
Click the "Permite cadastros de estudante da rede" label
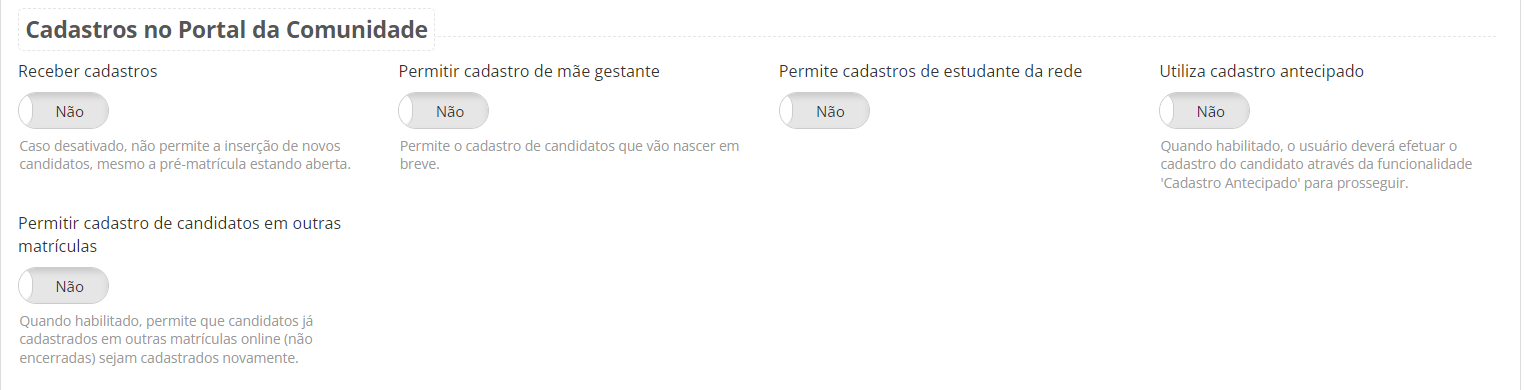click(x=931, y=71)
